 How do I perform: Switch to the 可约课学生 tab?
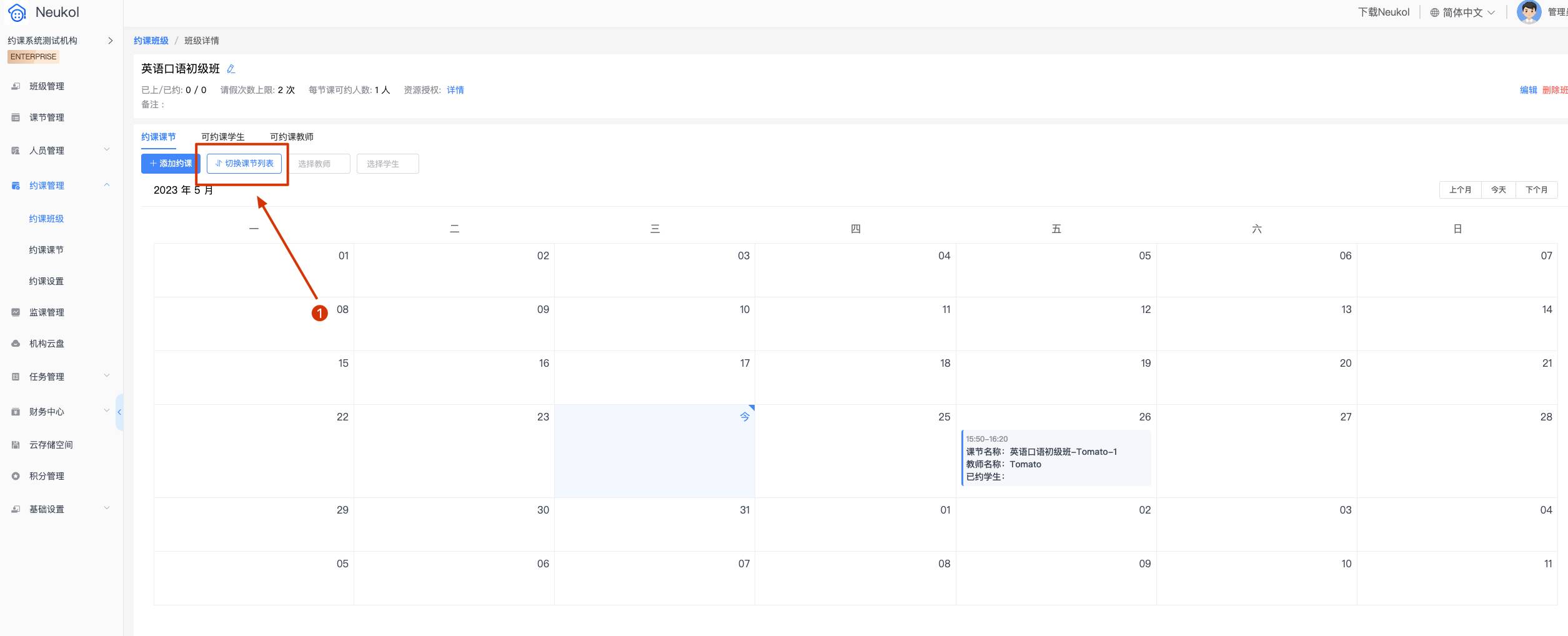coord(222,137)
